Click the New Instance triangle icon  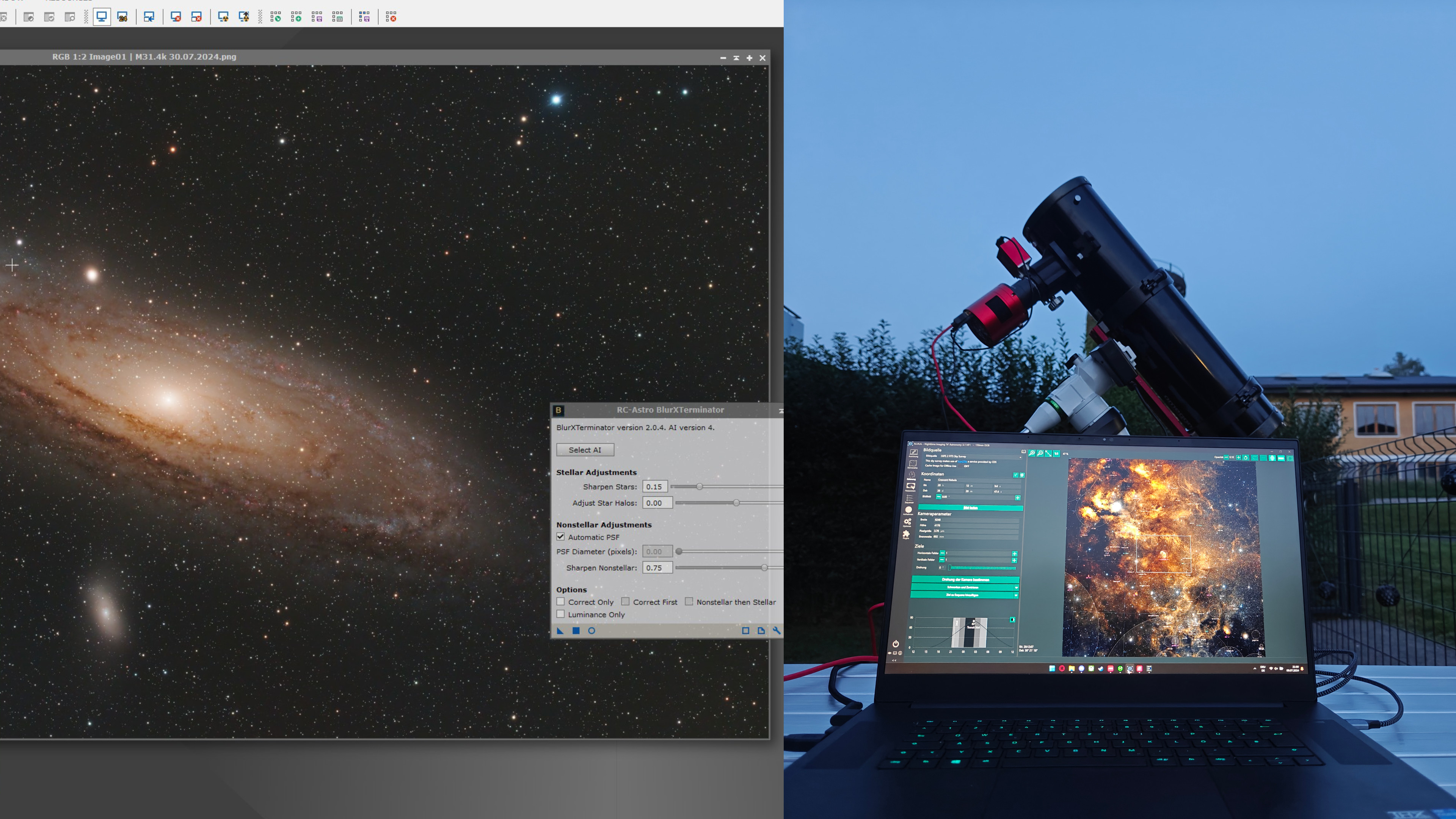point(560,631)
